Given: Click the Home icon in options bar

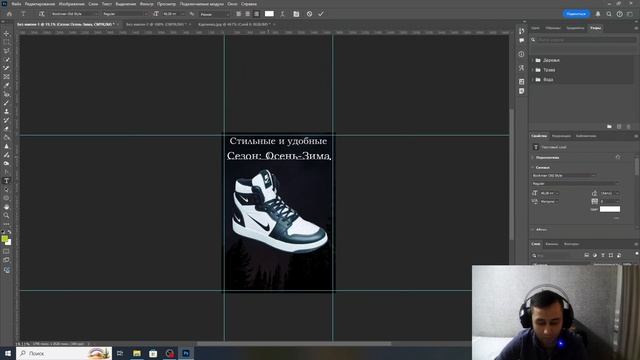Looking at the screenshot, I should (9, 14).
